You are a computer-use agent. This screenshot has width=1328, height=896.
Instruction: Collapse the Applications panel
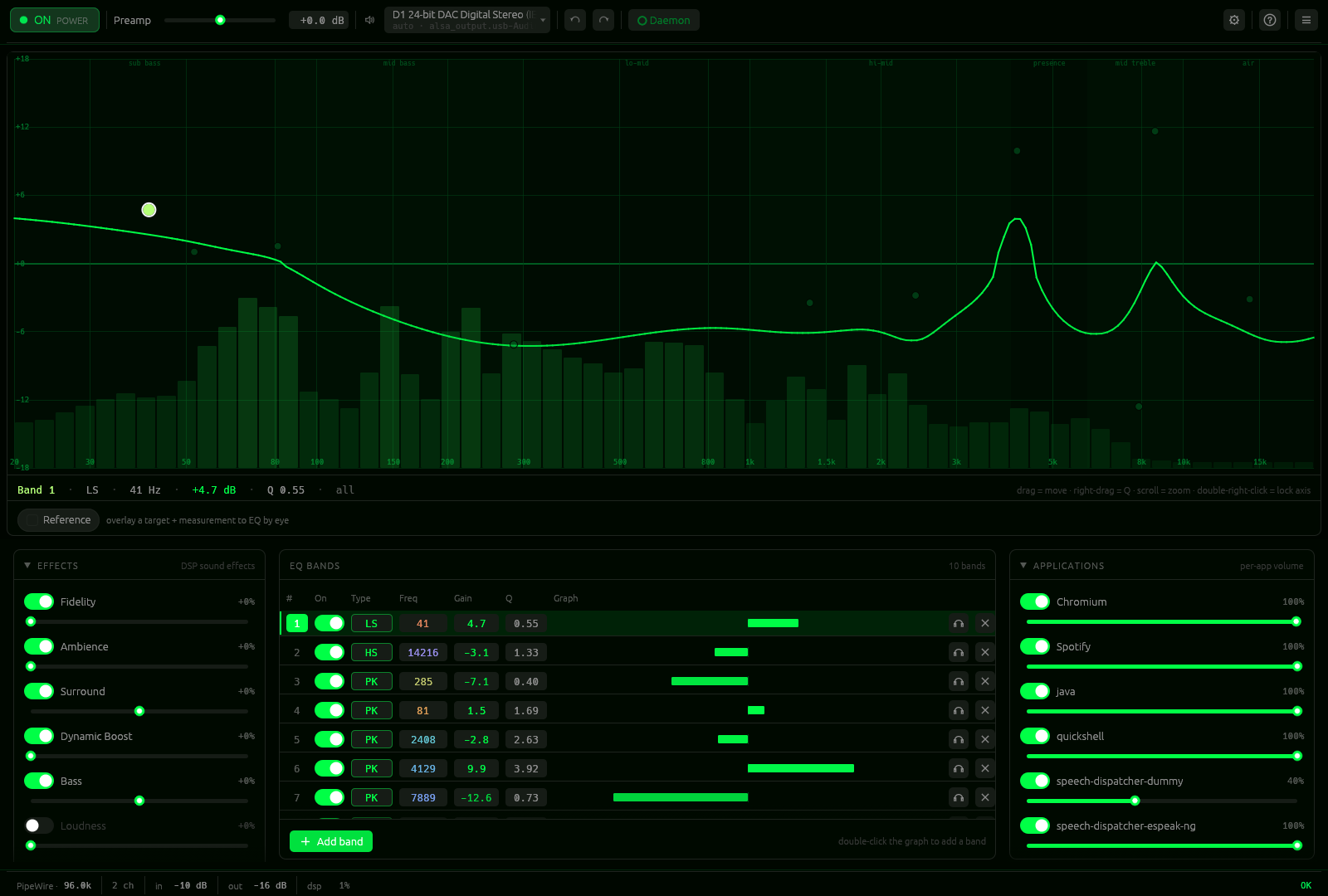1023,565
